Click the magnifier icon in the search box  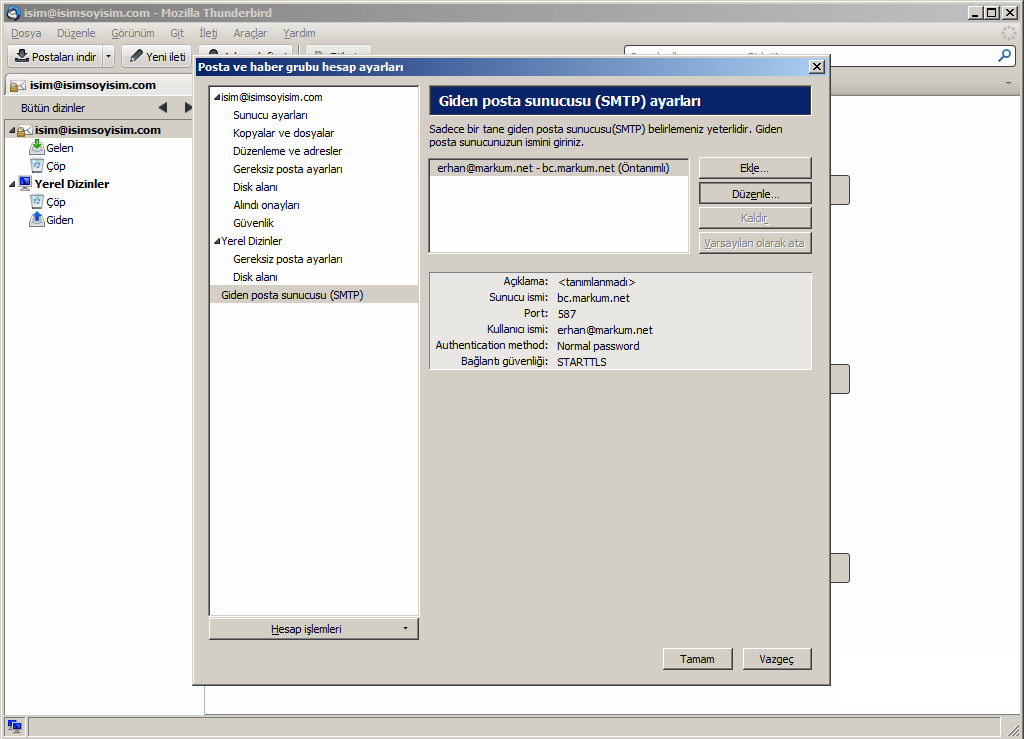(x=1005, y=56)
